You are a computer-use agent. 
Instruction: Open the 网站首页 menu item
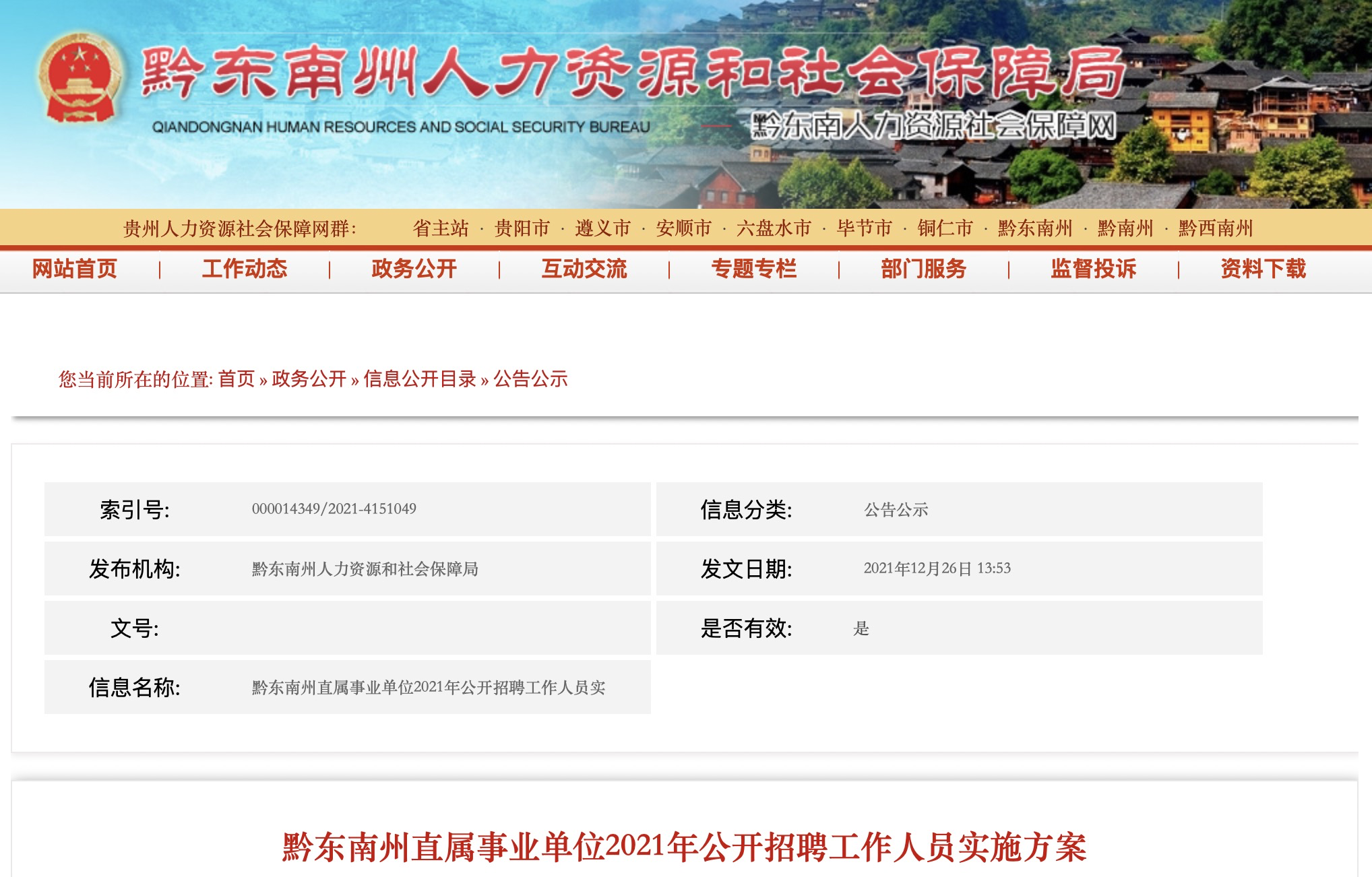point(75,269)
